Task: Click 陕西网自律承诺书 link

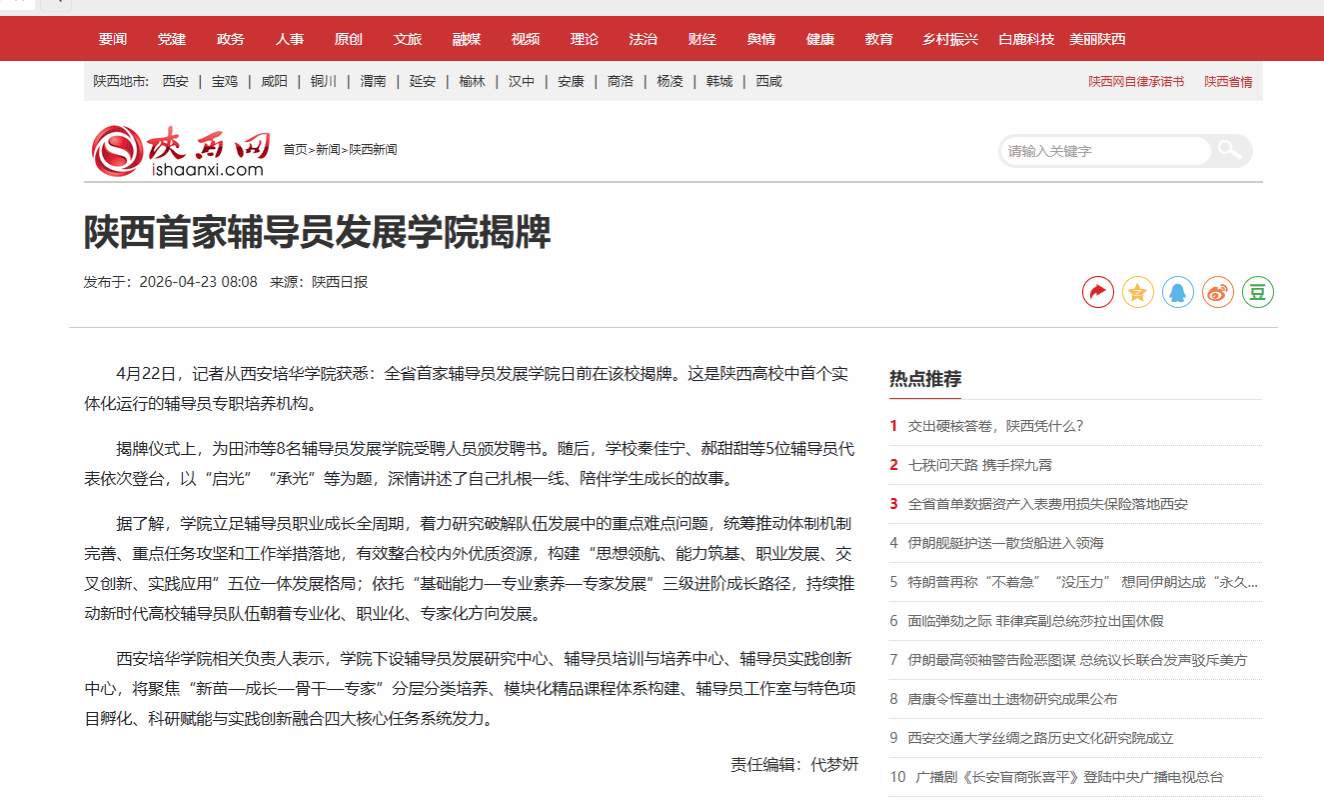Action: pyautogui.click(x=1136, y=81)
